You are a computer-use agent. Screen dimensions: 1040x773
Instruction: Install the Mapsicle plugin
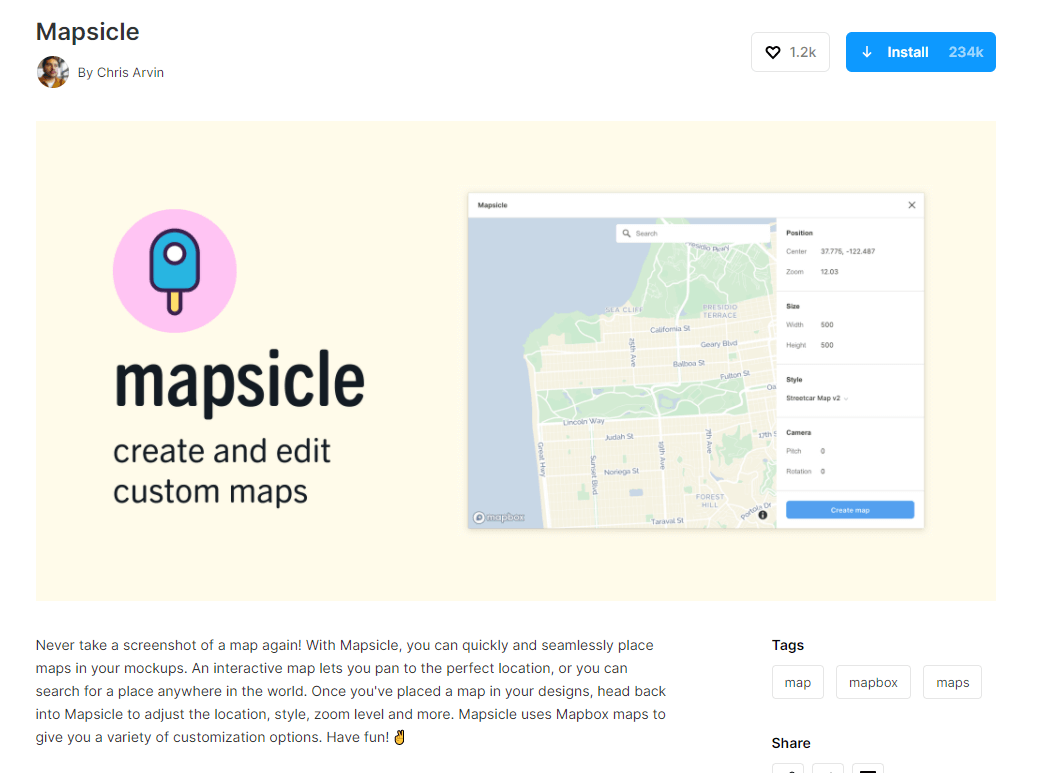pos(920,52)
